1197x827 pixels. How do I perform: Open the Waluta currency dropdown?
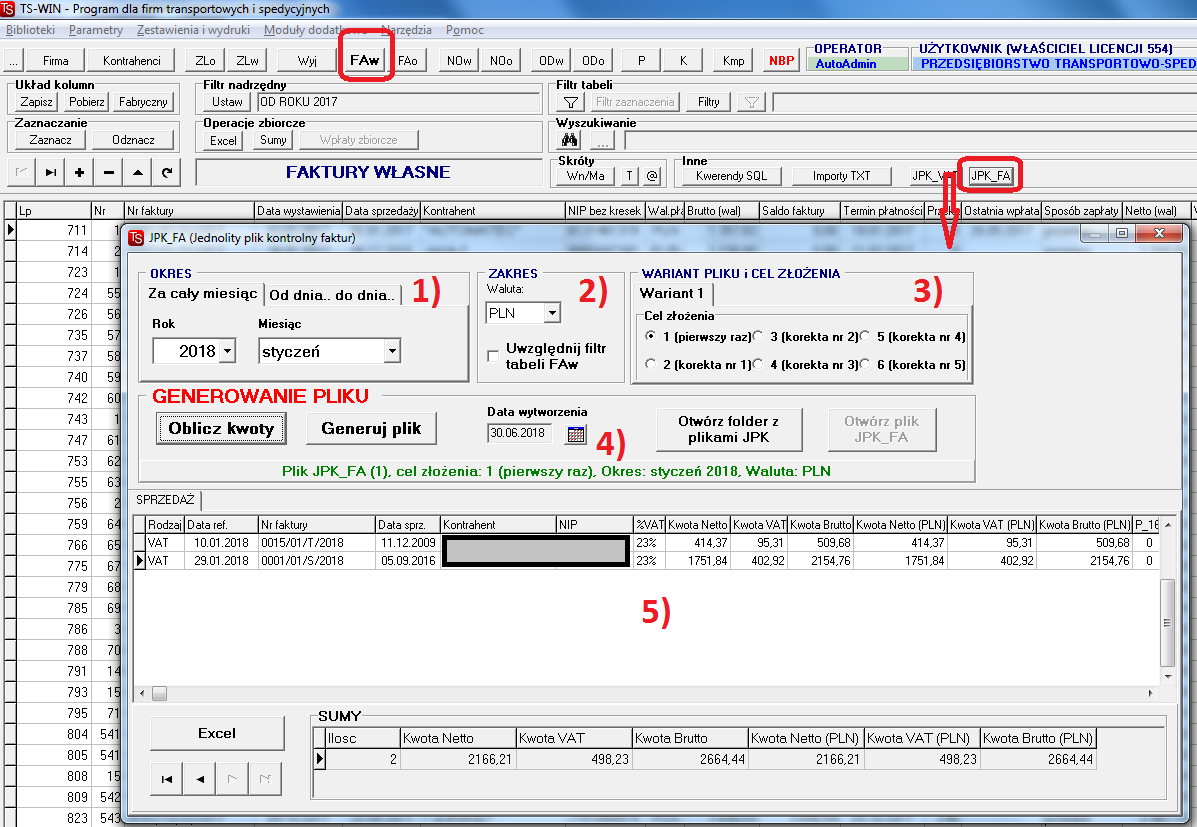(x=552, y=313)
